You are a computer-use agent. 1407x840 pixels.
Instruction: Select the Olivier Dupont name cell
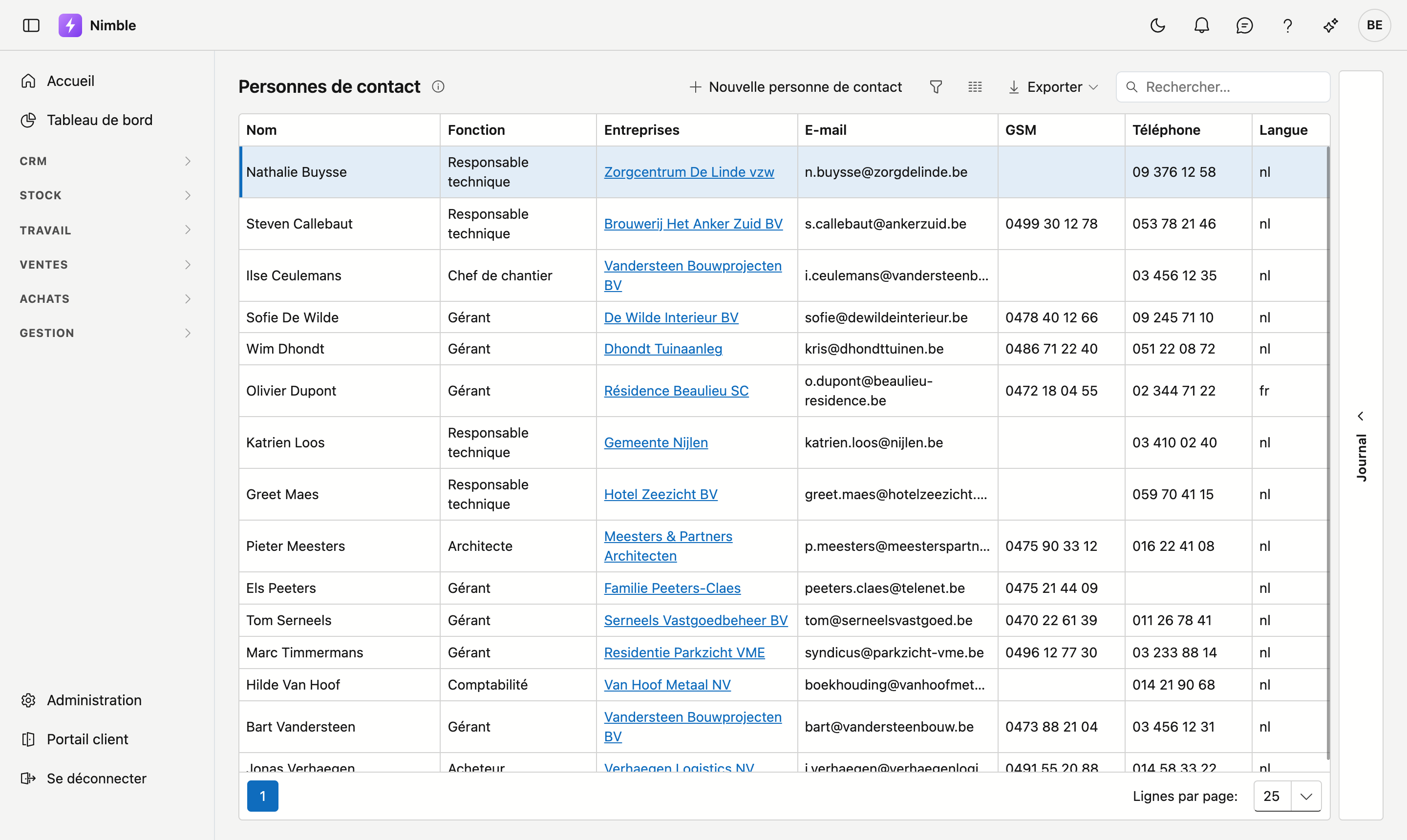[x=339, y=391]
